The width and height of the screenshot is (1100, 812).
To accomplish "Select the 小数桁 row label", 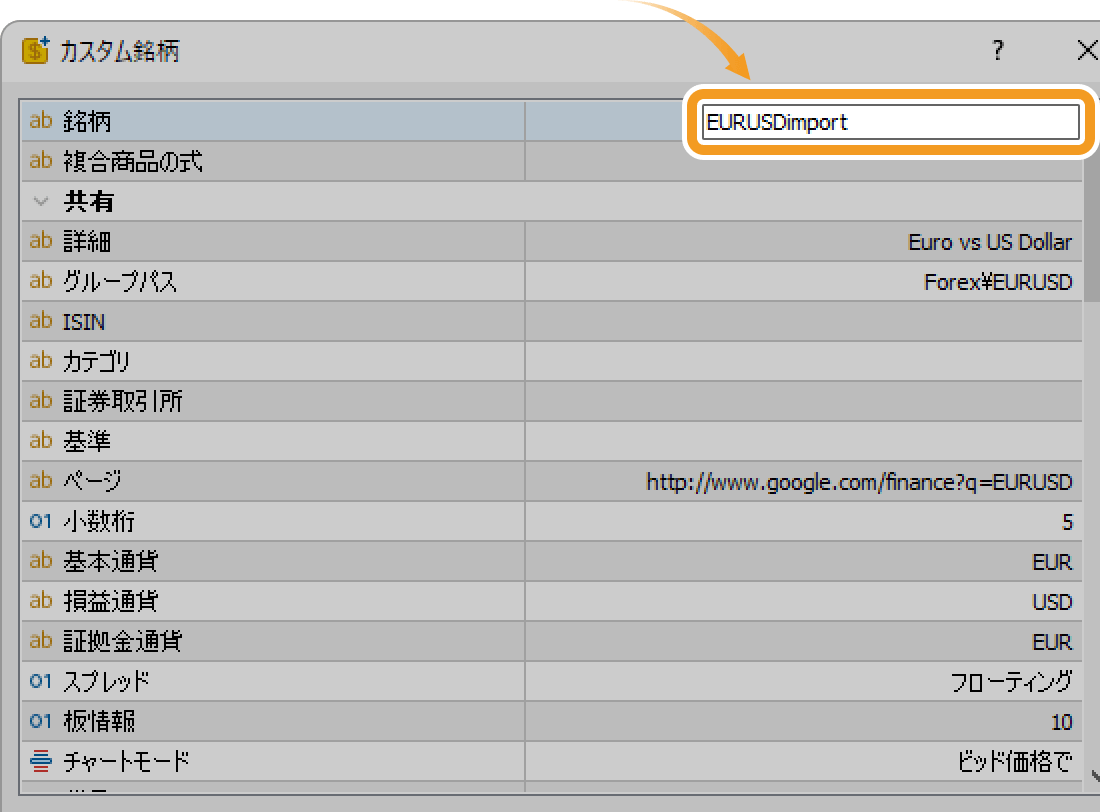I will click(99, 521).
